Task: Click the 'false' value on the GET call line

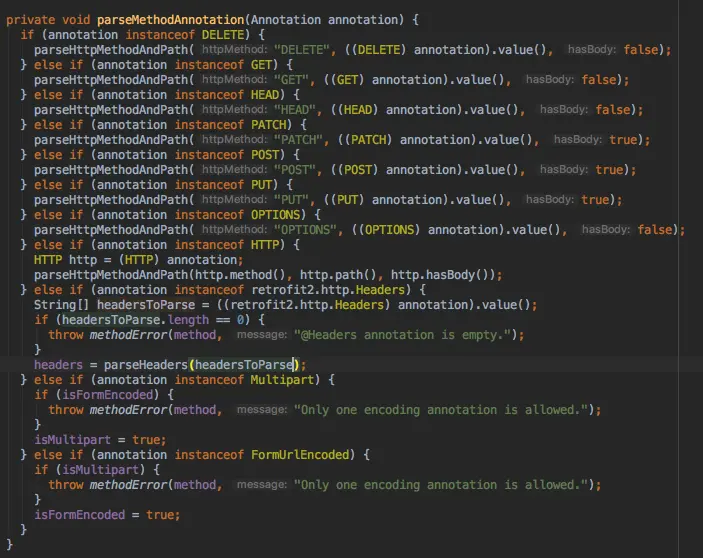Action: pyautogui.click(x=599, y=80)
